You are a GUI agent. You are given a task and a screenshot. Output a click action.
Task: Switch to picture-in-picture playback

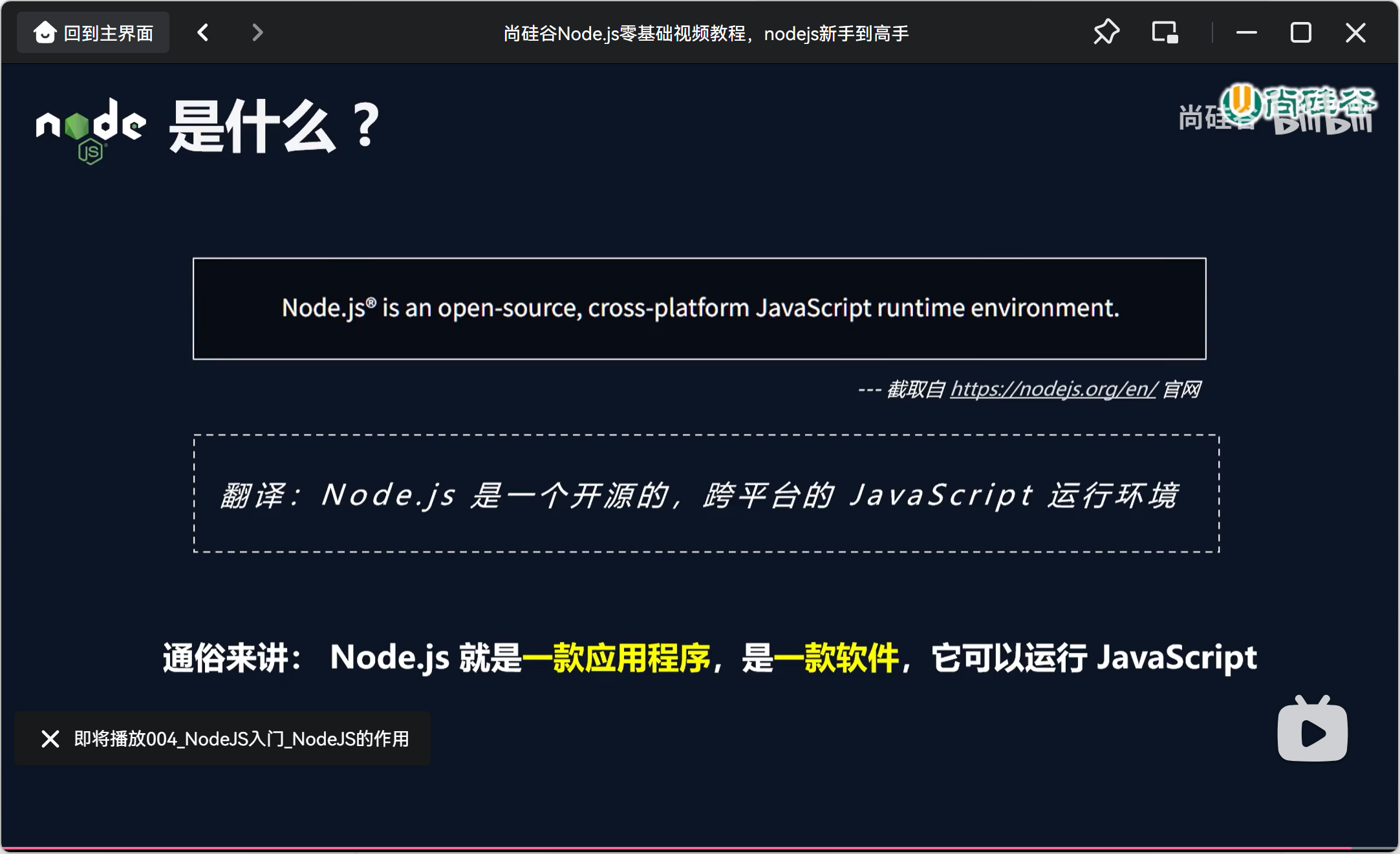point(1166,32)
